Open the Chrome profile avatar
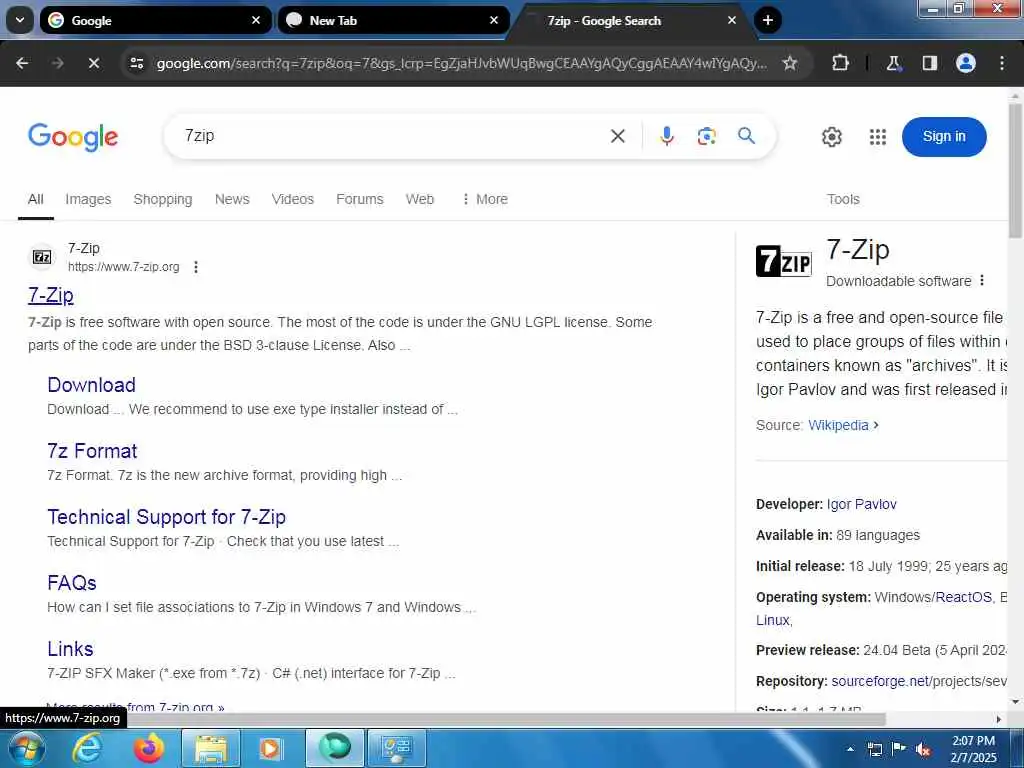The width and height of the screenshot is (1024, 768). point(966,63)
